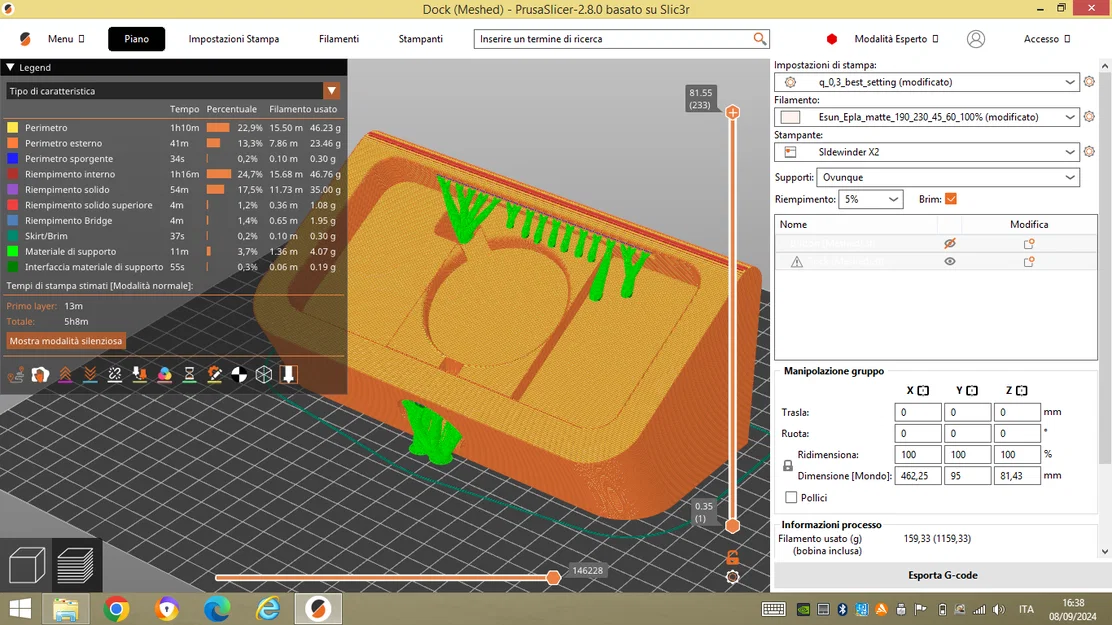
Task: Open Modalità Esperto mode dropdown
Action: click(896, 39)
